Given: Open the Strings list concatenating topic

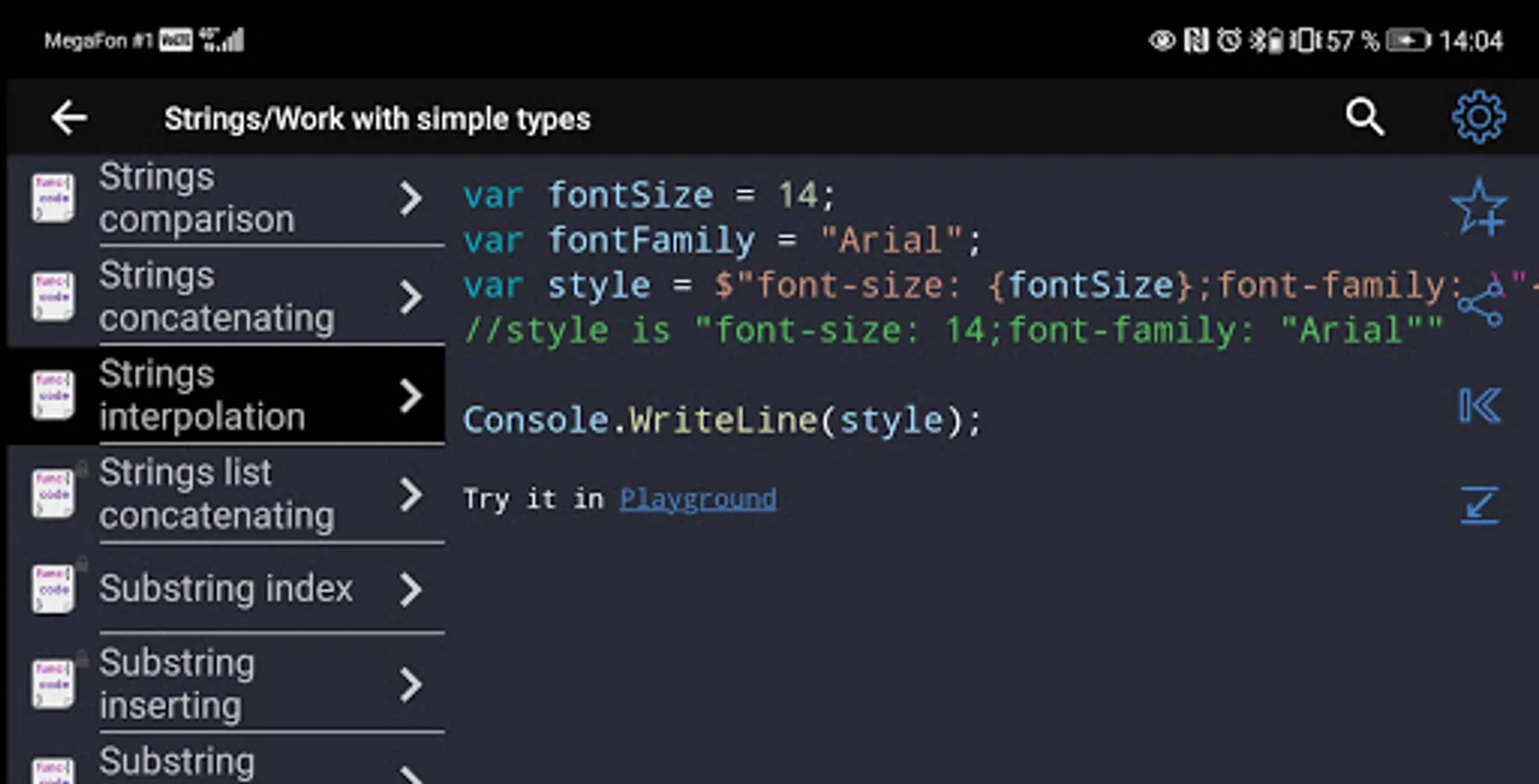Looking at the screenshot, I should point(227,494).
